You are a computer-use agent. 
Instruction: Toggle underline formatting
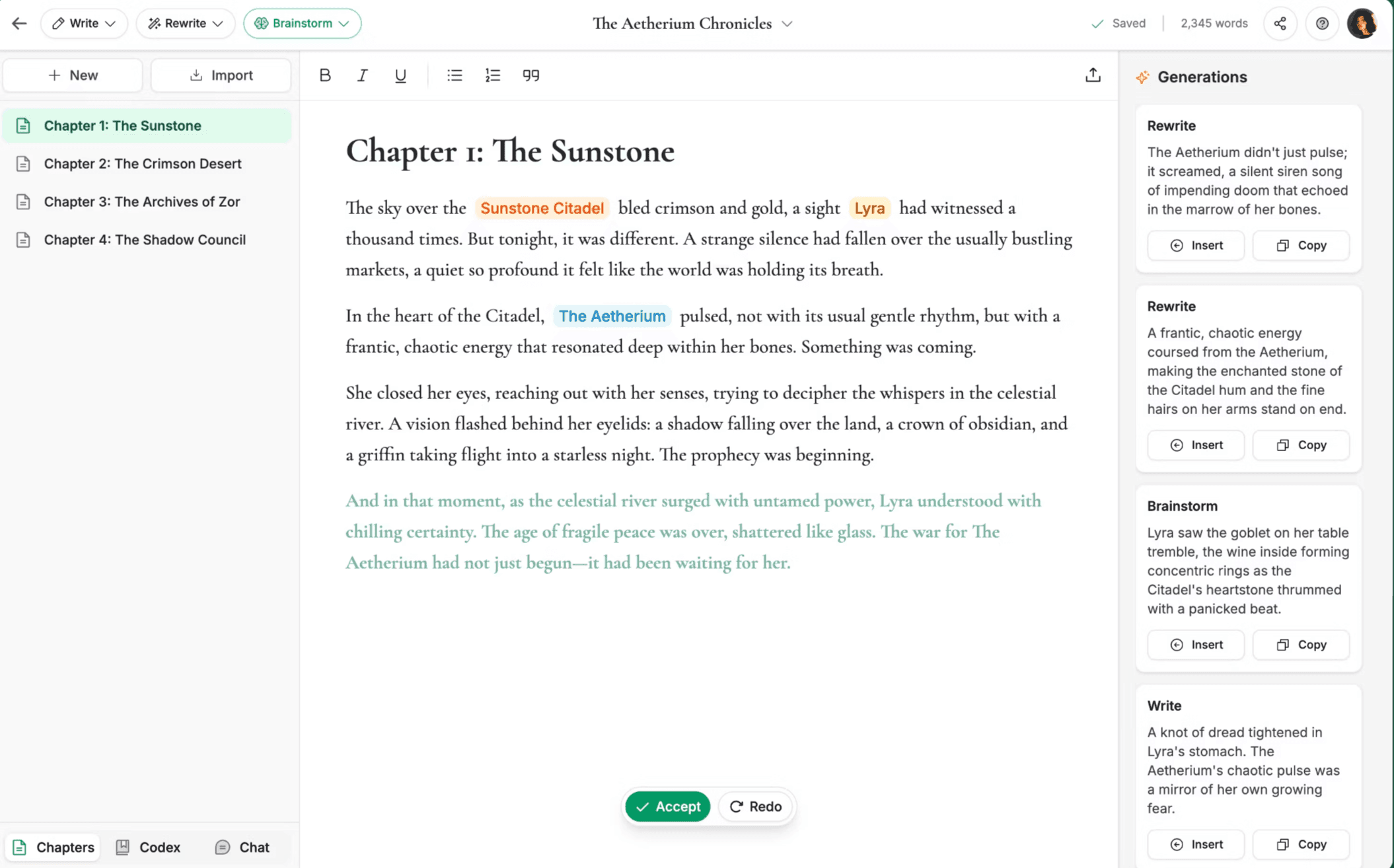400,75
